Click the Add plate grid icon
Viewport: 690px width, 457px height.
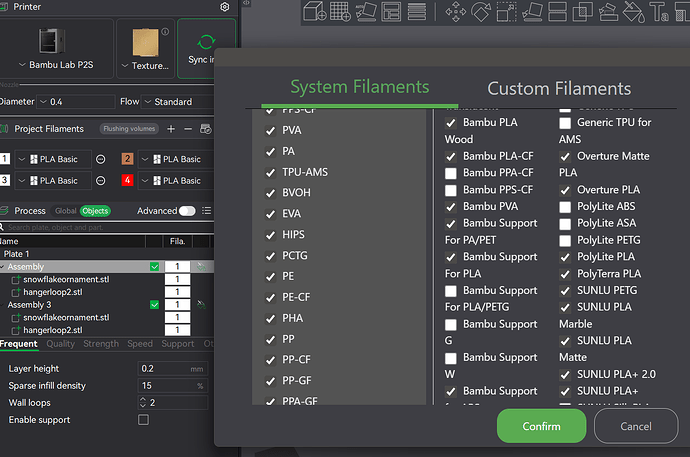340,11
